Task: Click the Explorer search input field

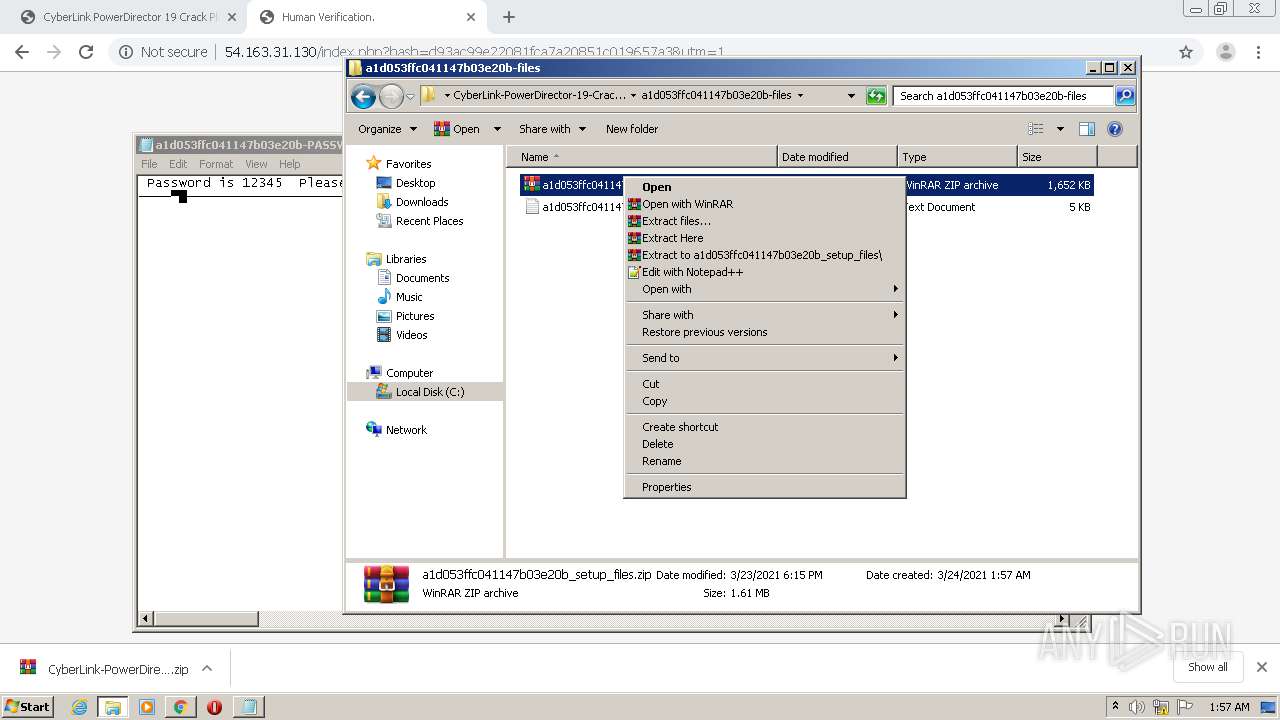Action: (1003, 96)
